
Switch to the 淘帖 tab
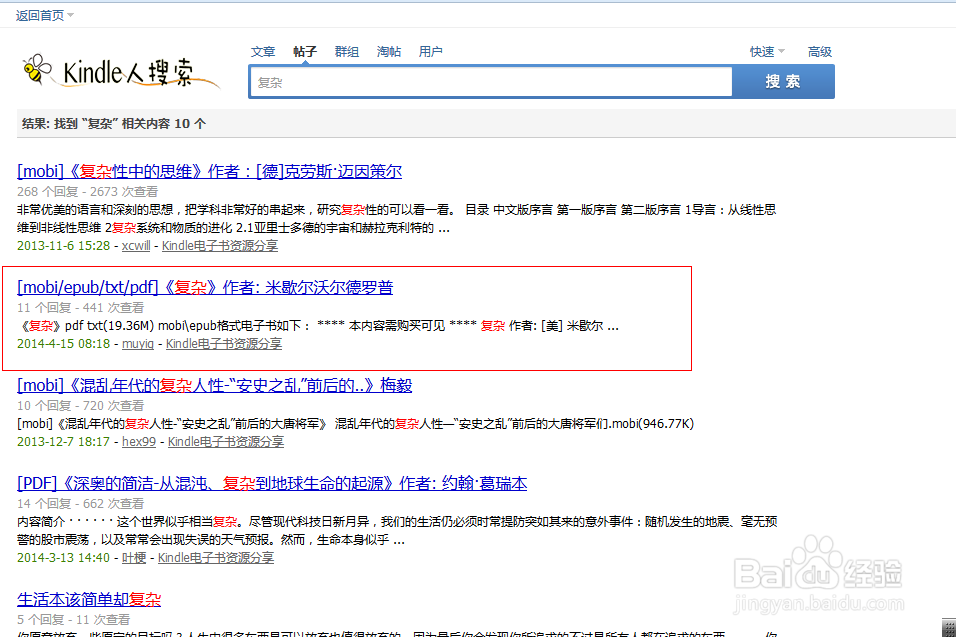(x=388, y=51)
